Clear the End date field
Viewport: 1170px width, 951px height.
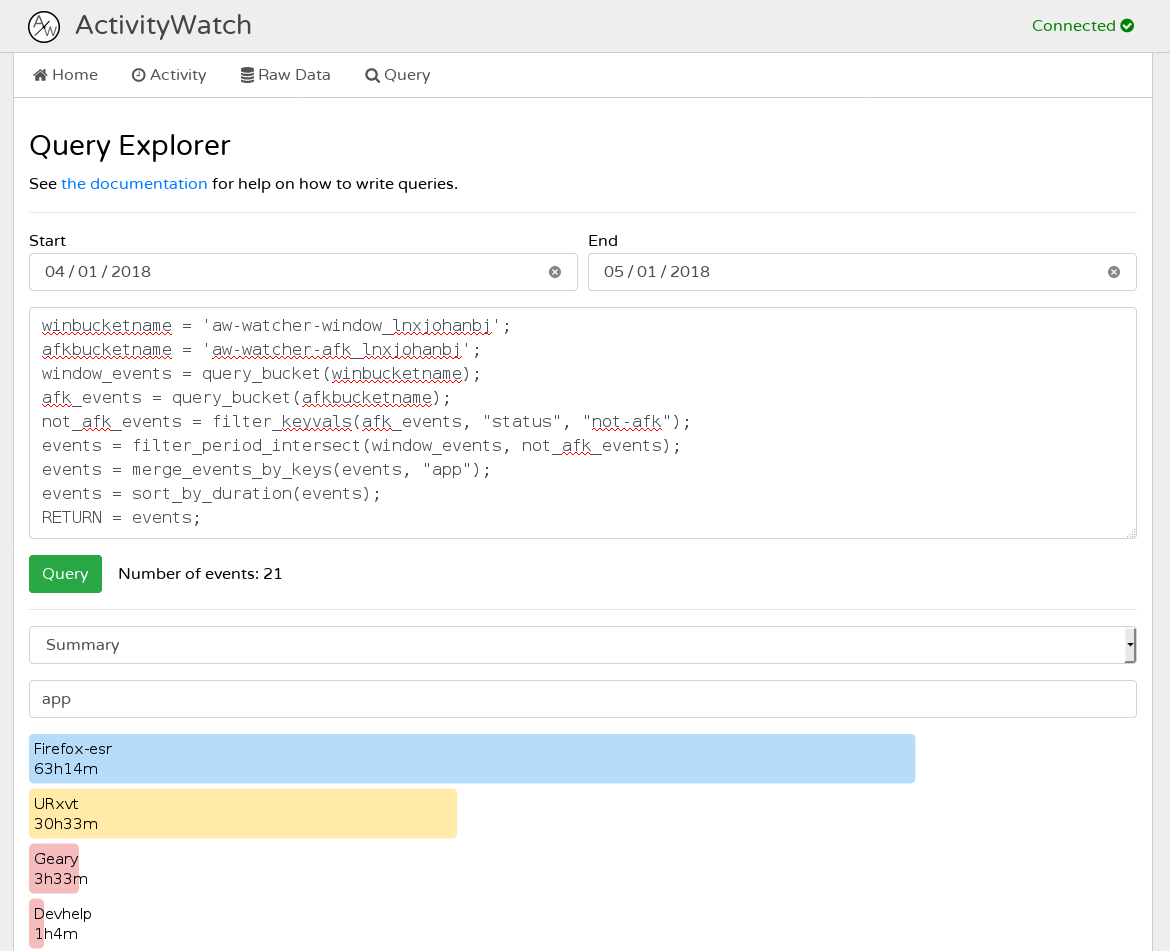coord(1113,272)
